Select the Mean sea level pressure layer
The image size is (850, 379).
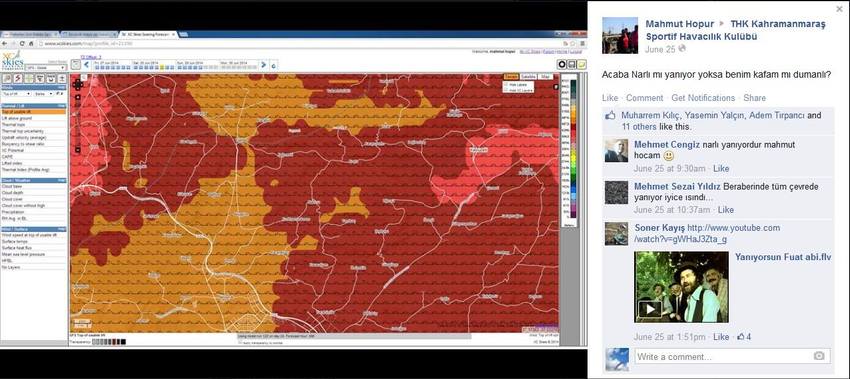click(23, 254)
